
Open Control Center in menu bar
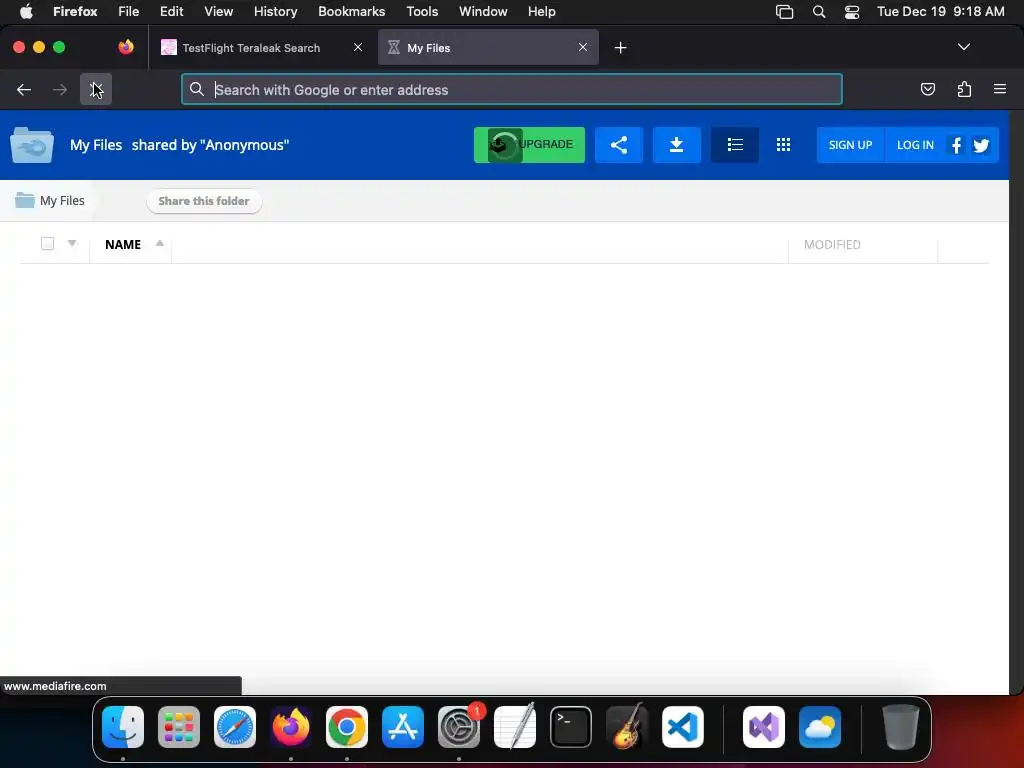pos(852,12)
